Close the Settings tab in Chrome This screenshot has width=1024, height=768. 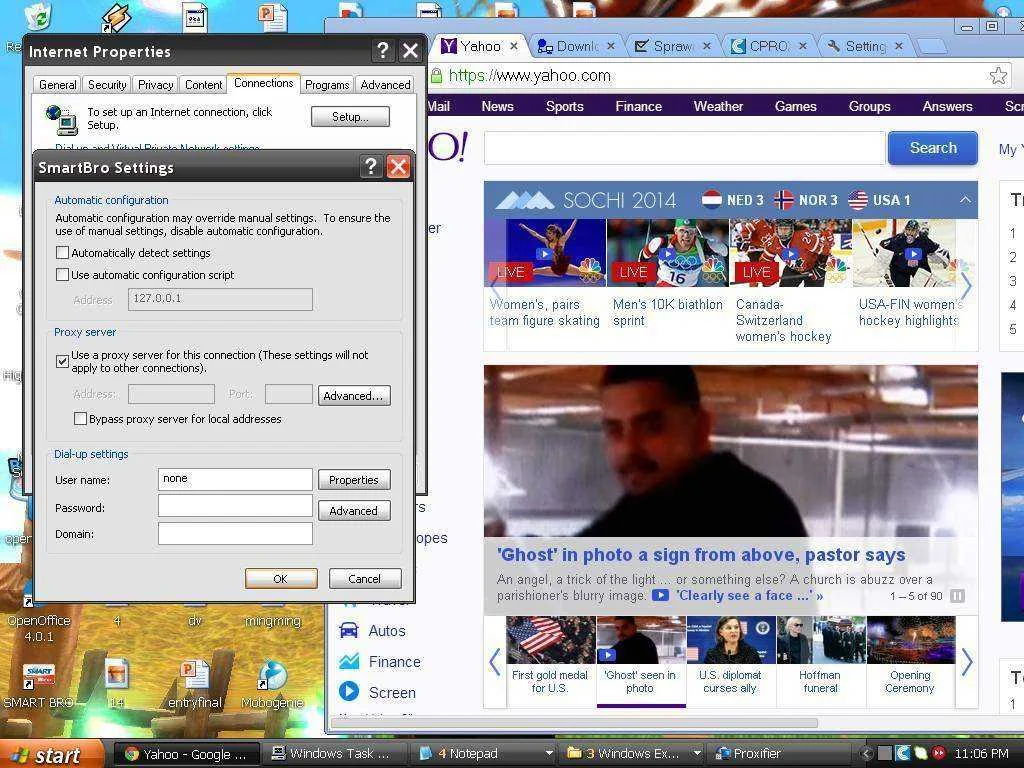[x=899, y=46]
